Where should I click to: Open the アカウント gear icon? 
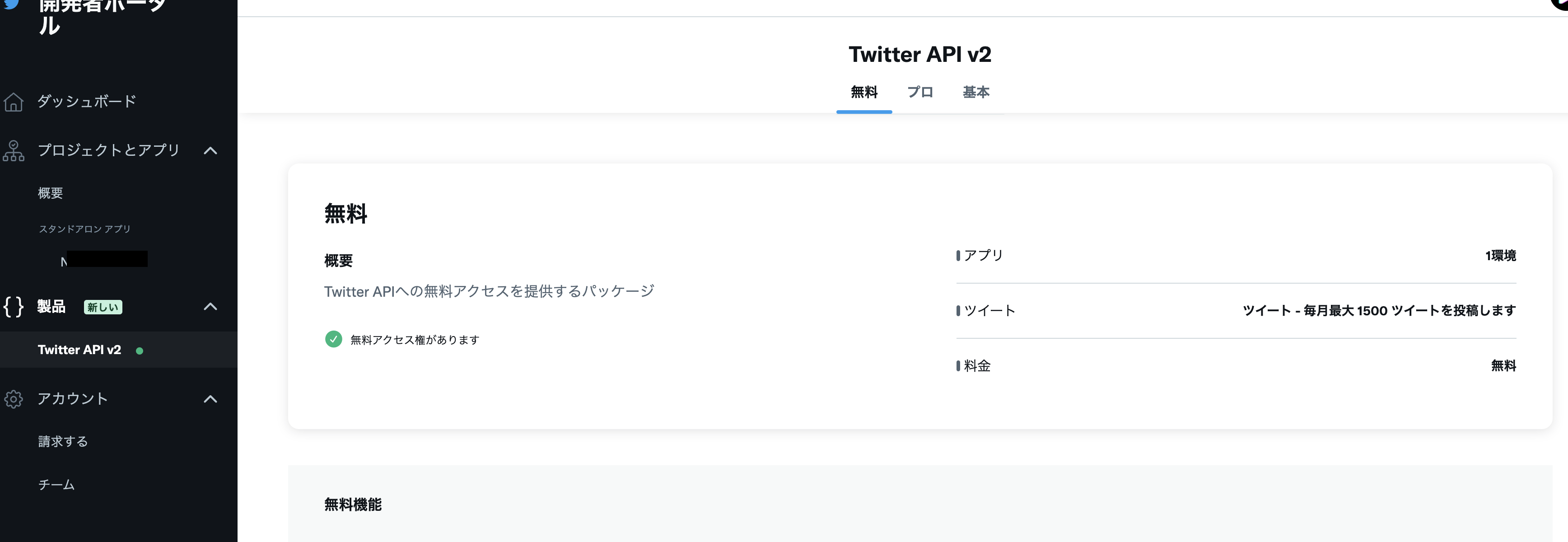[x=14, y=399]
